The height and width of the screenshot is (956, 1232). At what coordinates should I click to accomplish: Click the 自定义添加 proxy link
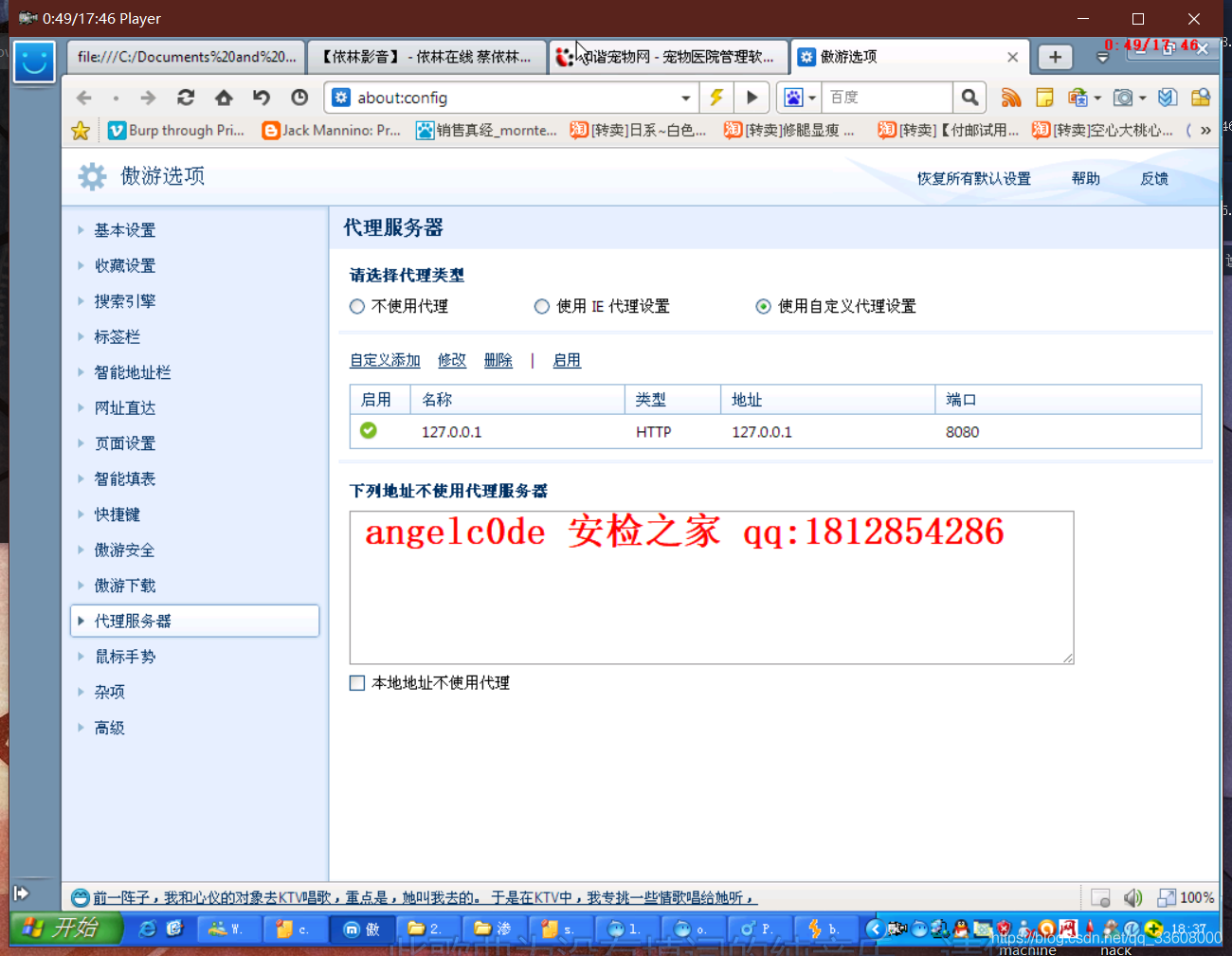384,360
